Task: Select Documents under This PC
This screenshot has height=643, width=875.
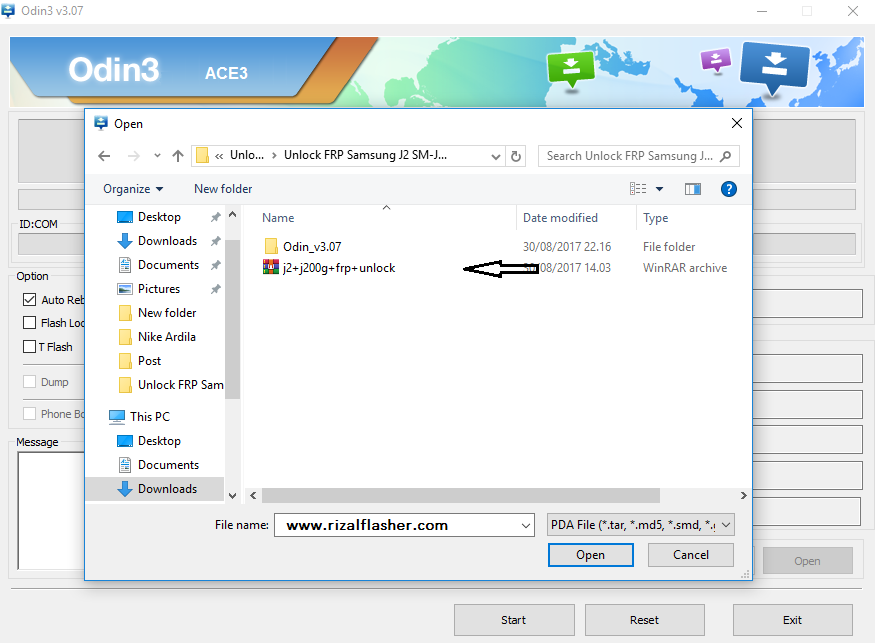Action: (168, 465)
